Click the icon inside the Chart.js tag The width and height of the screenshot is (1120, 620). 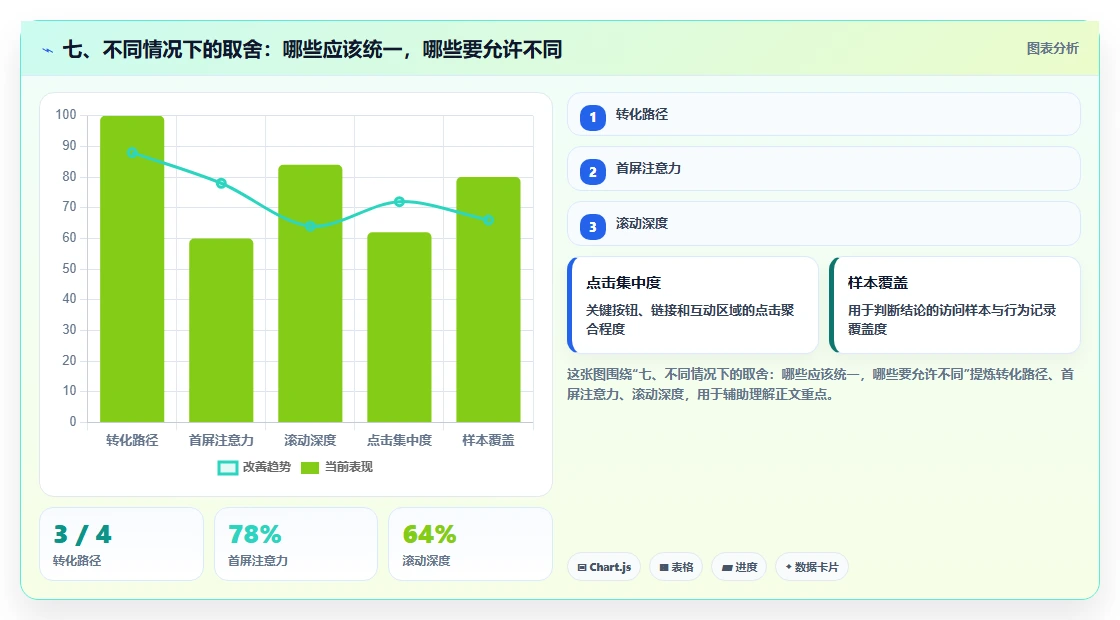(581, 567)
